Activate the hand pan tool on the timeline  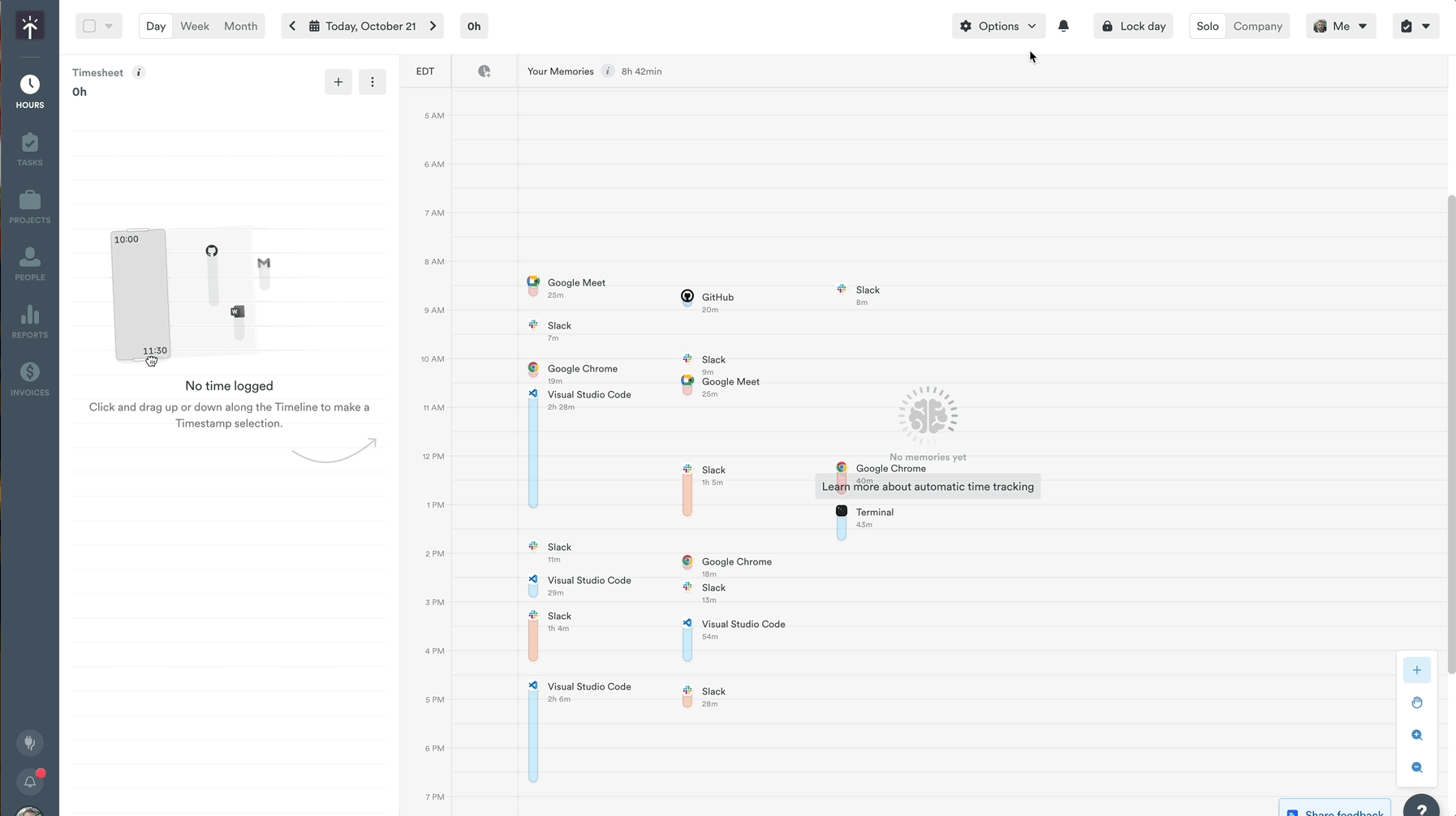1417,702
